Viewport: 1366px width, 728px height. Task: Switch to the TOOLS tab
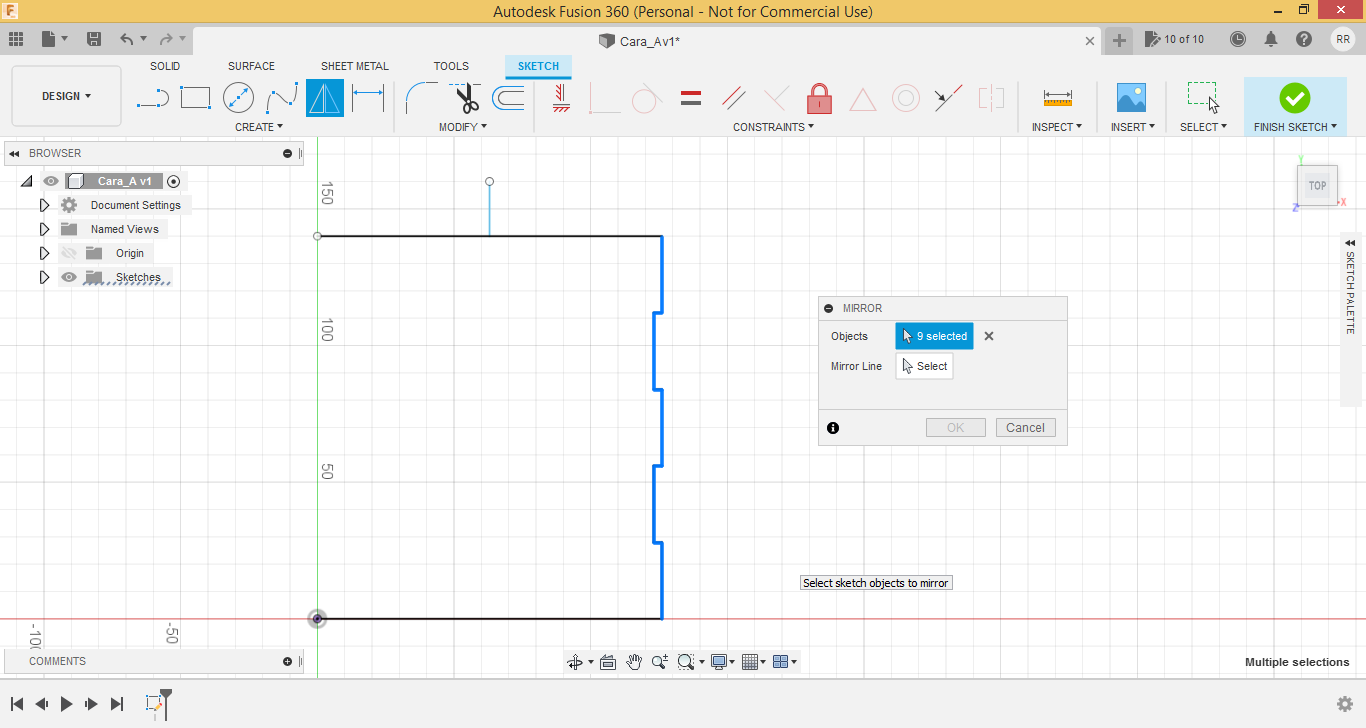point(451,66)
